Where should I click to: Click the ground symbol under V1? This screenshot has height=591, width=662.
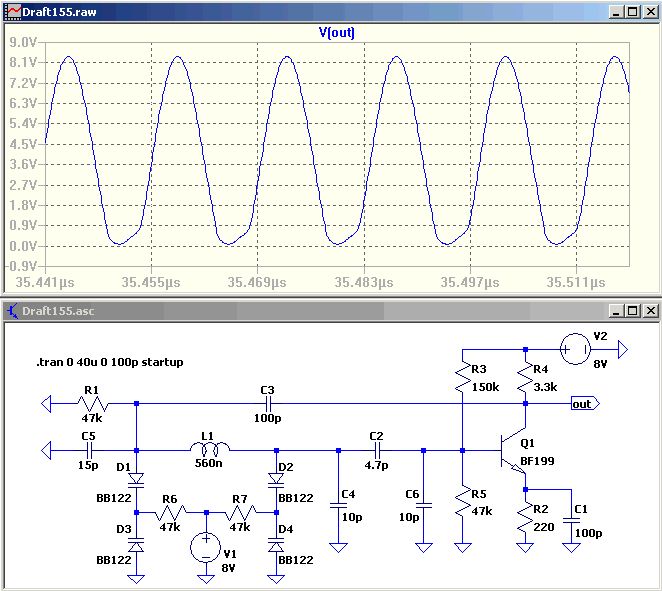click(x=206, y=579)
